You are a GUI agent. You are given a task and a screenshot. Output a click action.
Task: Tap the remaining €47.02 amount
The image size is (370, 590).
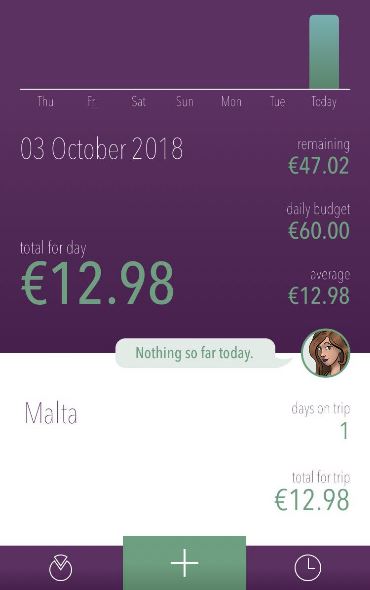[x=319, y=166]
